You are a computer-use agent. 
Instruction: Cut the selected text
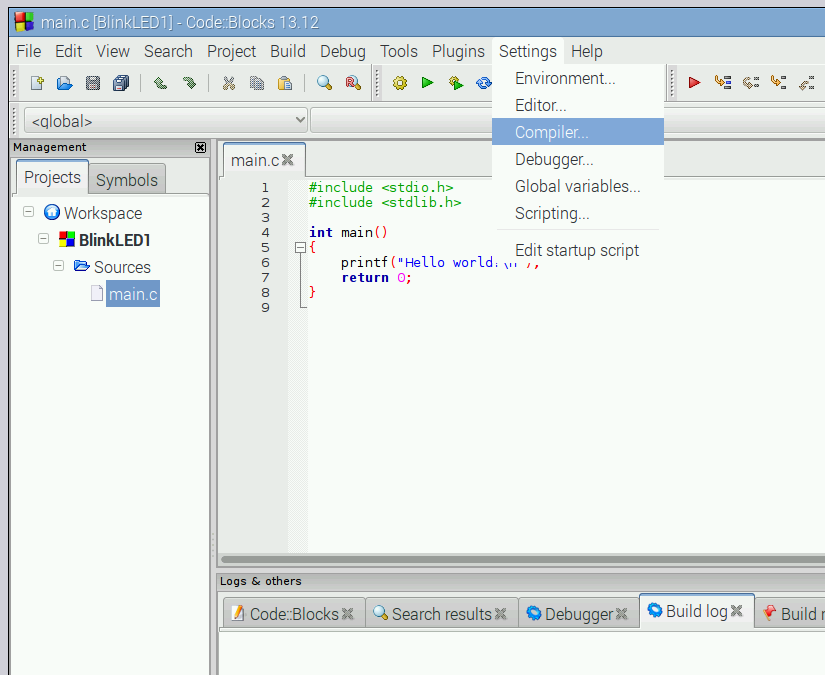[x=227, y=83]
